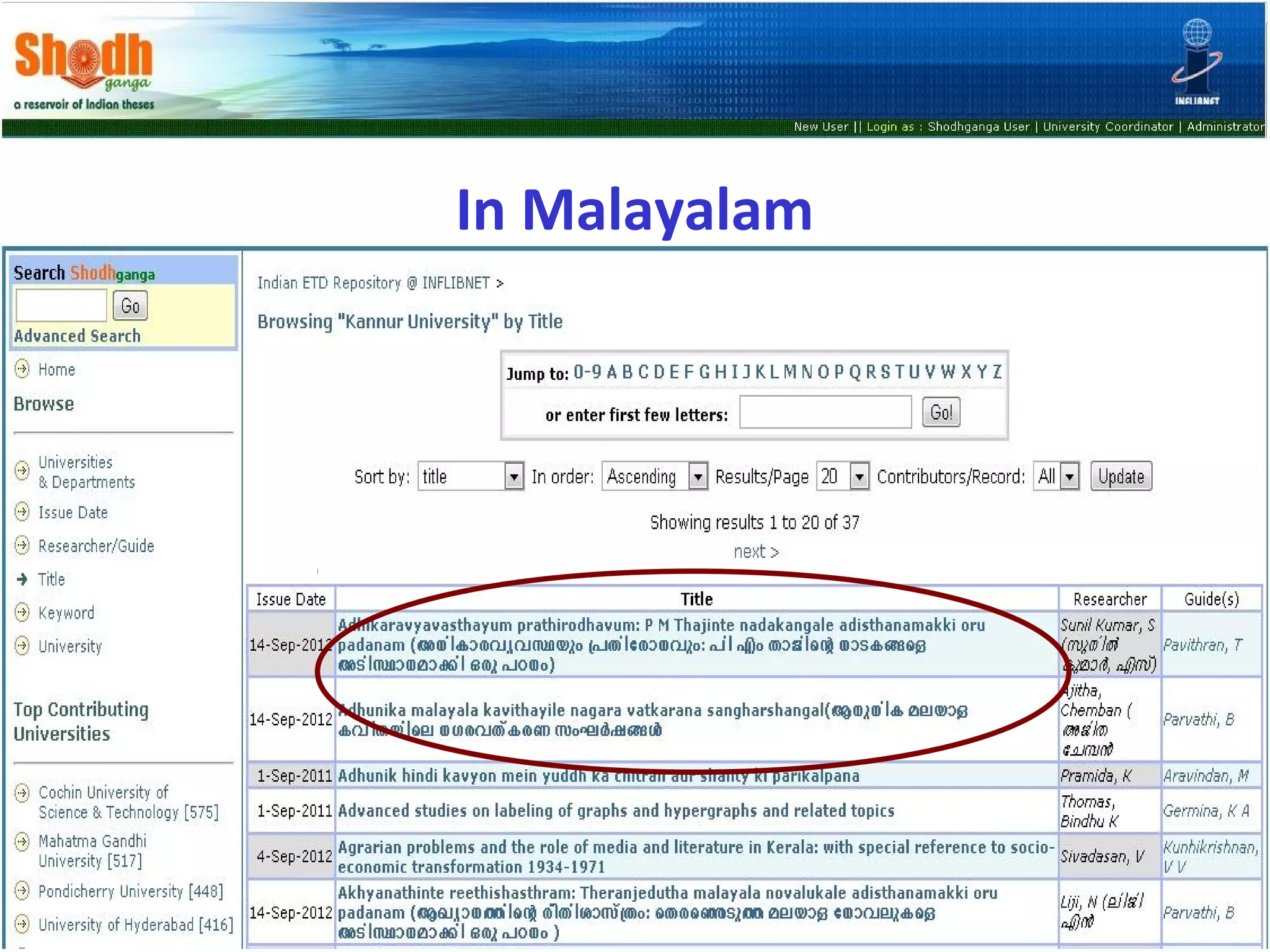
Task: Open the Advanced Search link
Action: pos(77,336)
